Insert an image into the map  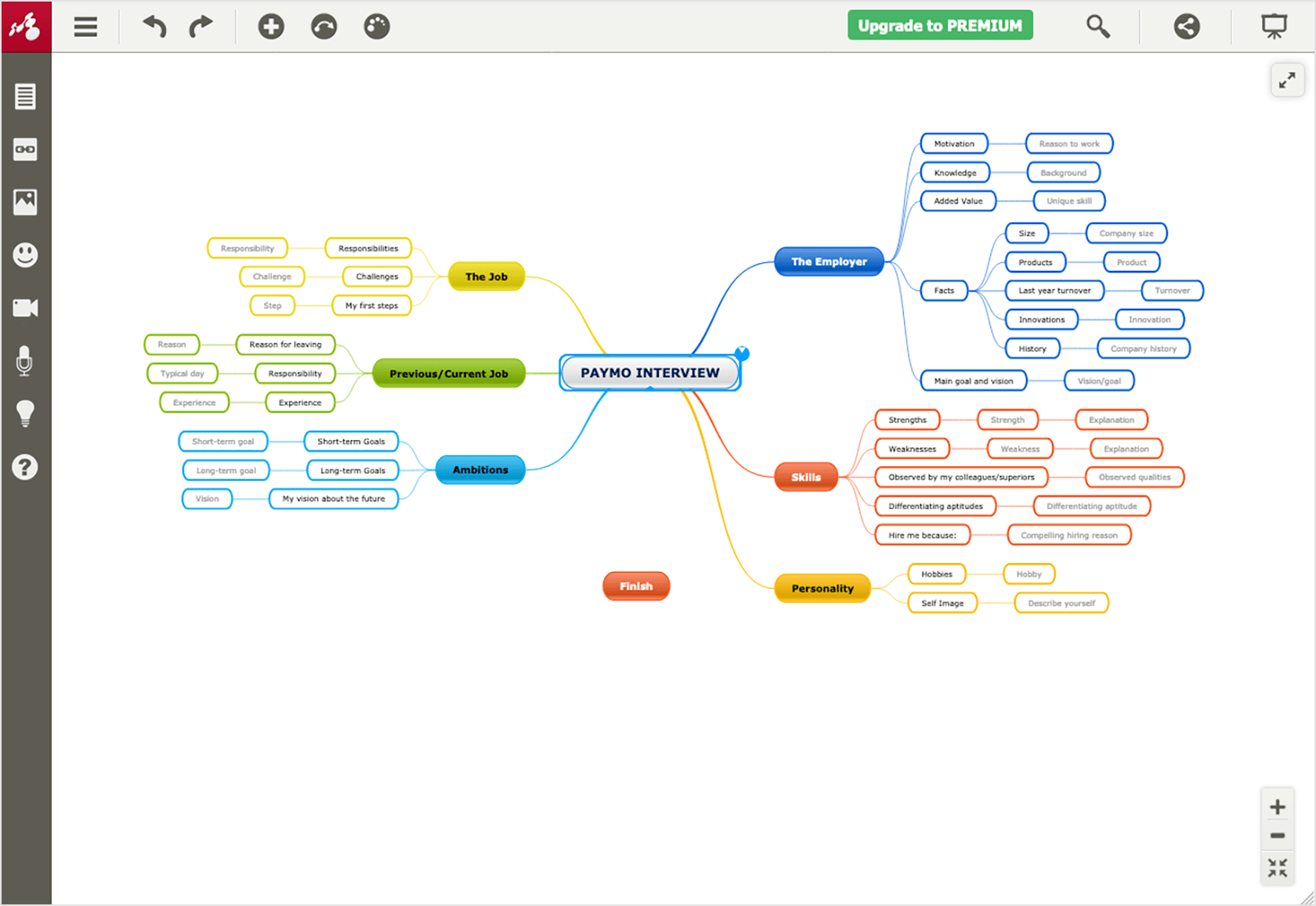coord(26,201)
